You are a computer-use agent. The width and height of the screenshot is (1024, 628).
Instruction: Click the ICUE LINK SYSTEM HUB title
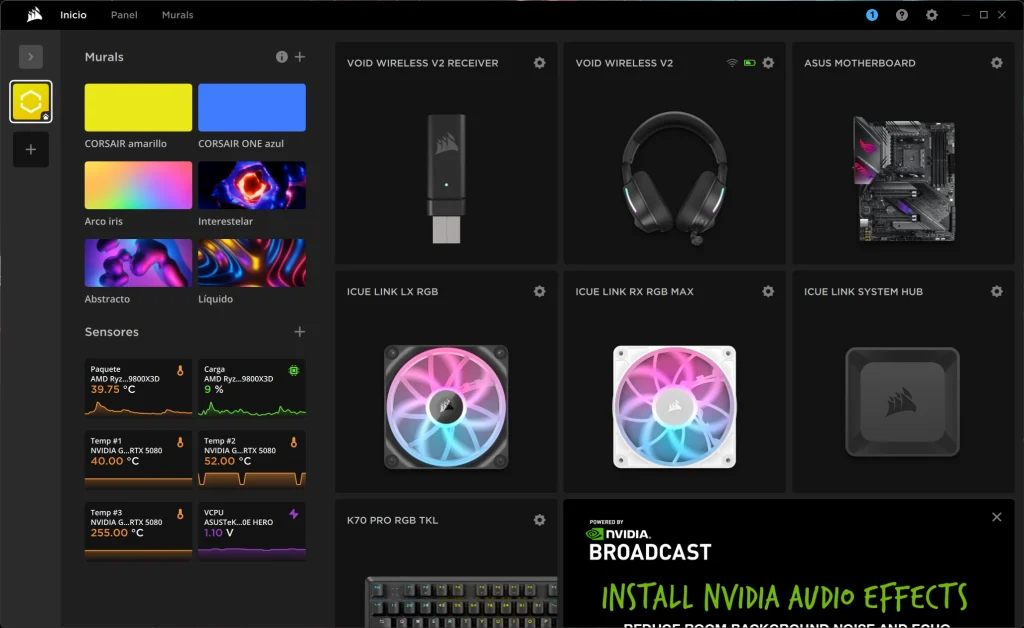click(x=863, y=292)
